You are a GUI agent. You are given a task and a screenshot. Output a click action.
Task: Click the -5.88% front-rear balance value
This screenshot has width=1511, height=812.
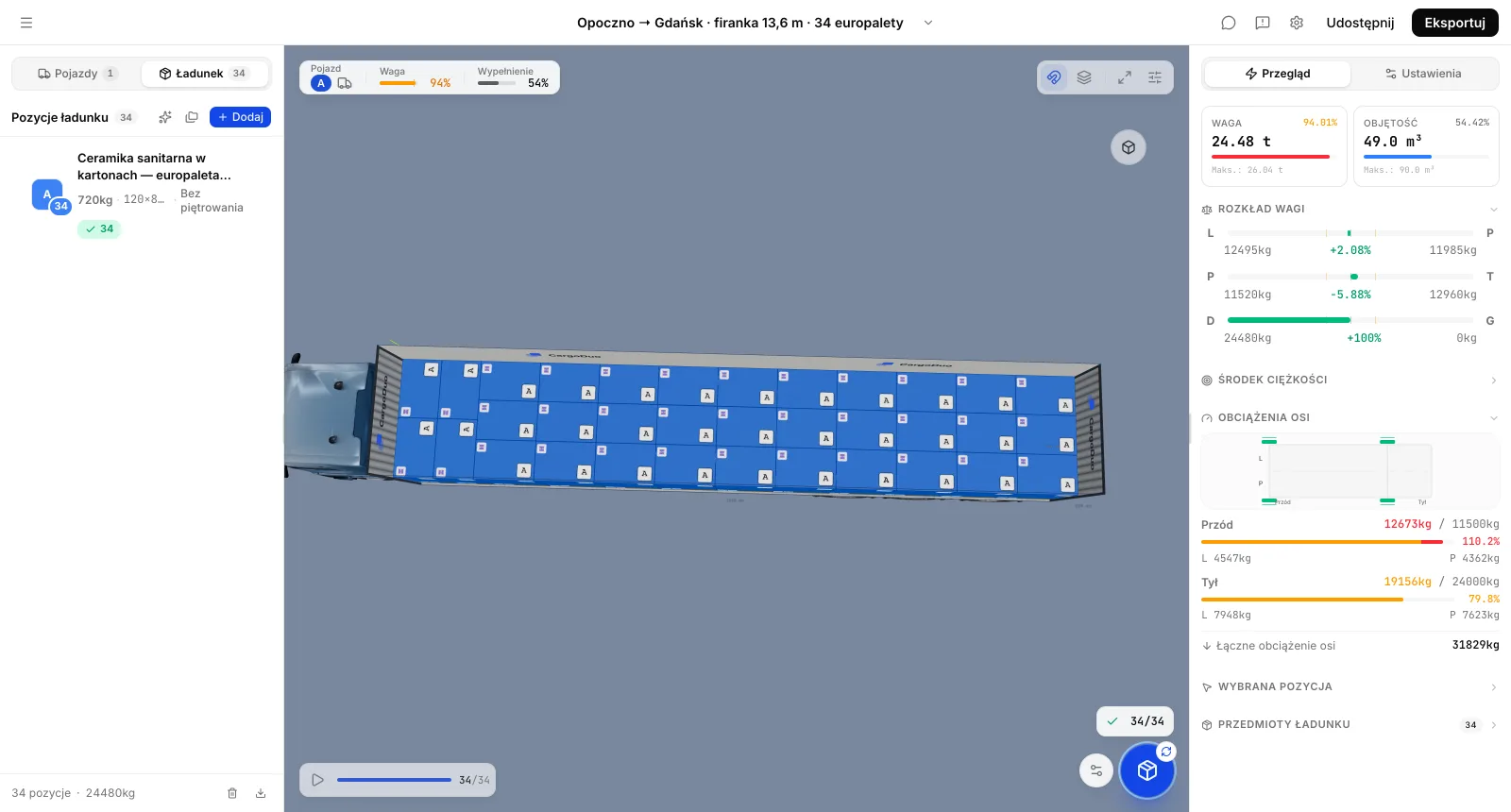click(x=1350, y=295)
